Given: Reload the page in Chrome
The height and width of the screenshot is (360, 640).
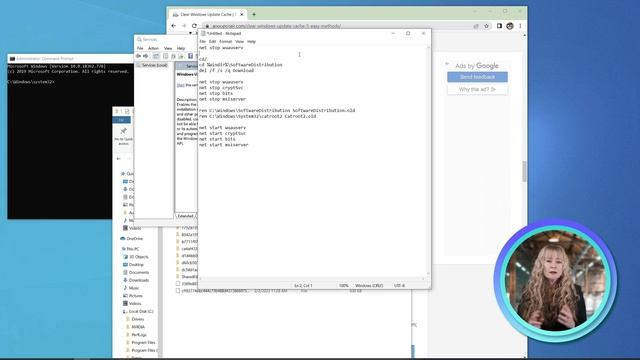Looking at the screenshot, I should coord(194,26).
